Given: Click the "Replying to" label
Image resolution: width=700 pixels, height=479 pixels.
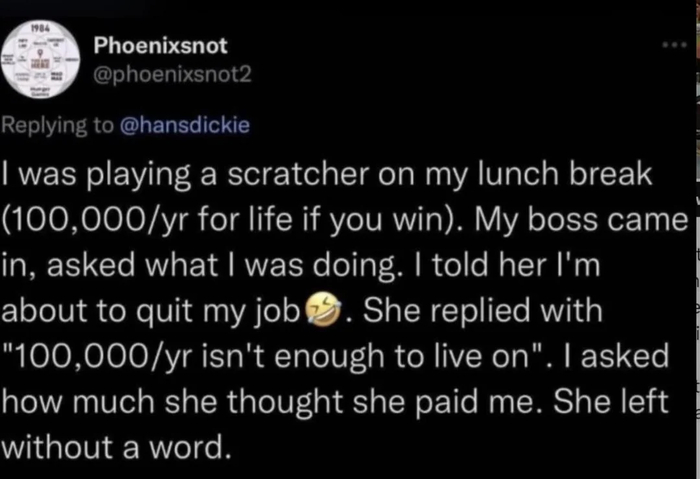Looking at the screenshot, I should [59, 125].
